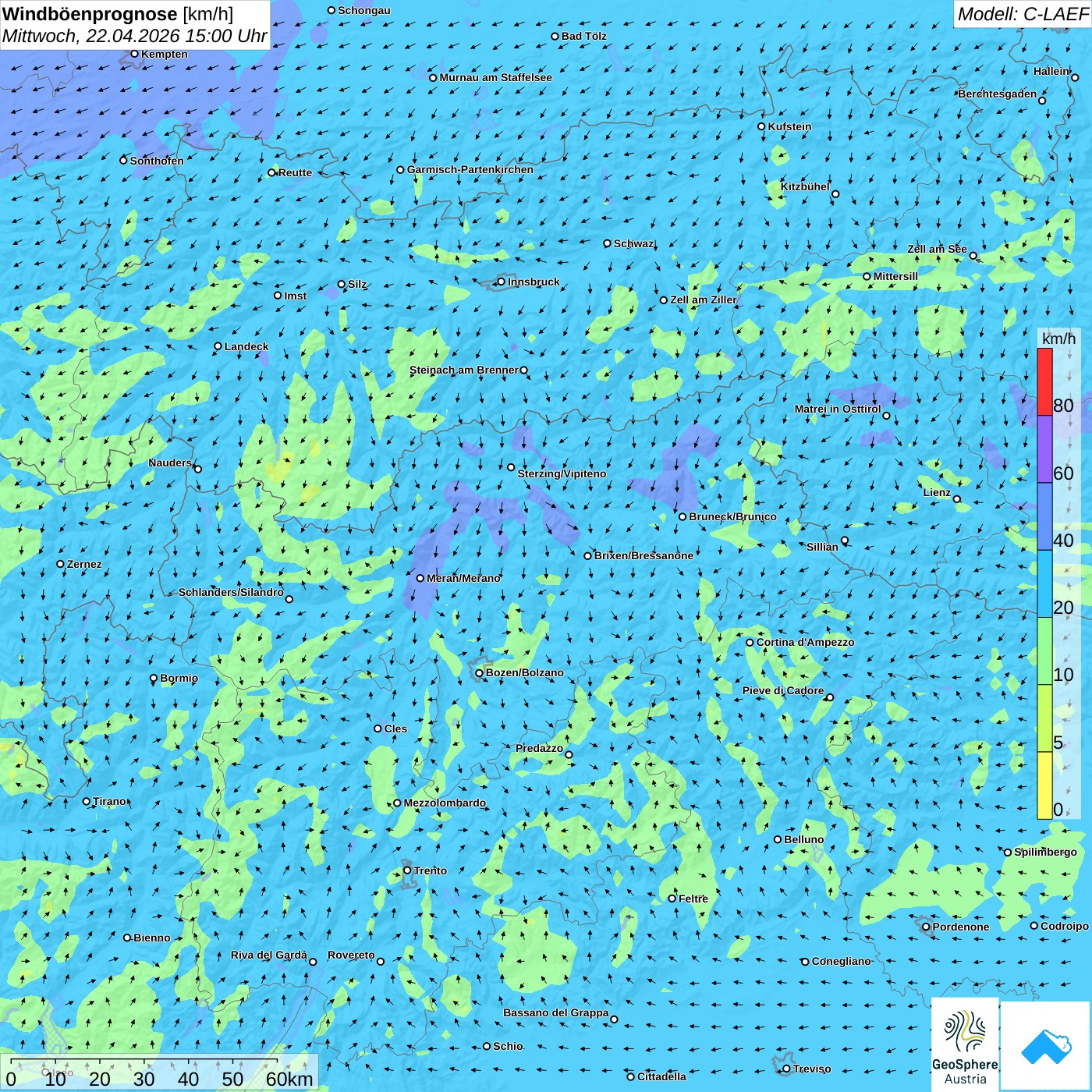Click the Schlanders/Silandro label

point(231,592)
